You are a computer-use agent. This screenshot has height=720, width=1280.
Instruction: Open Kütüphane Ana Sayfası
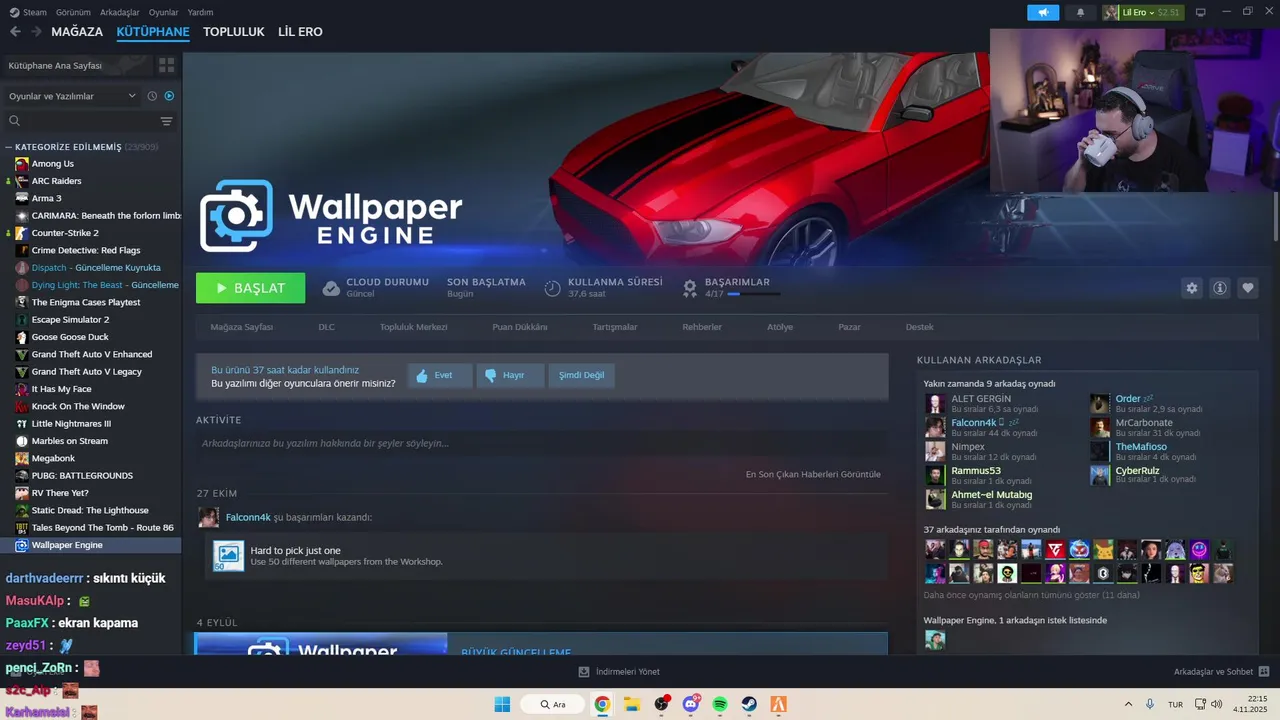pos(76,65)
